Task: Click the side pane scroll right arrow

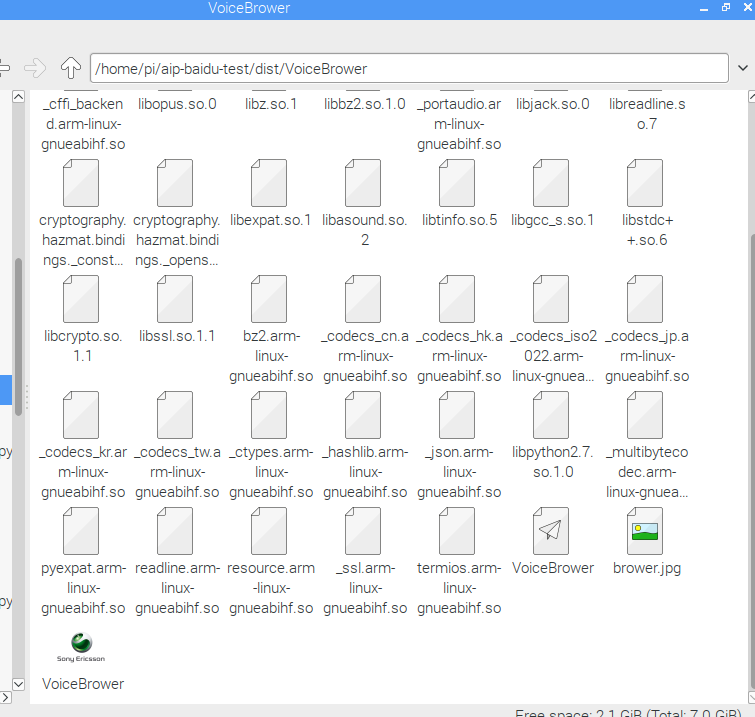Action: pos(5,697)
